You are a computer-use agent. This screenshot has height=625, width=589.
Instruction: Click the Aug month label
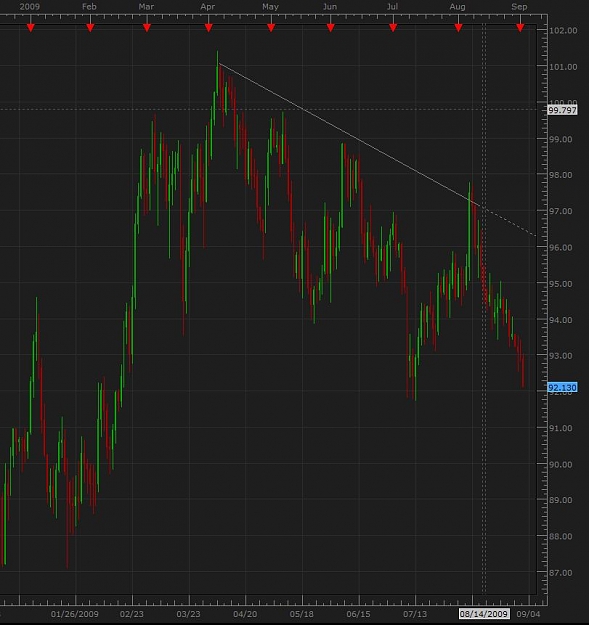457,7
